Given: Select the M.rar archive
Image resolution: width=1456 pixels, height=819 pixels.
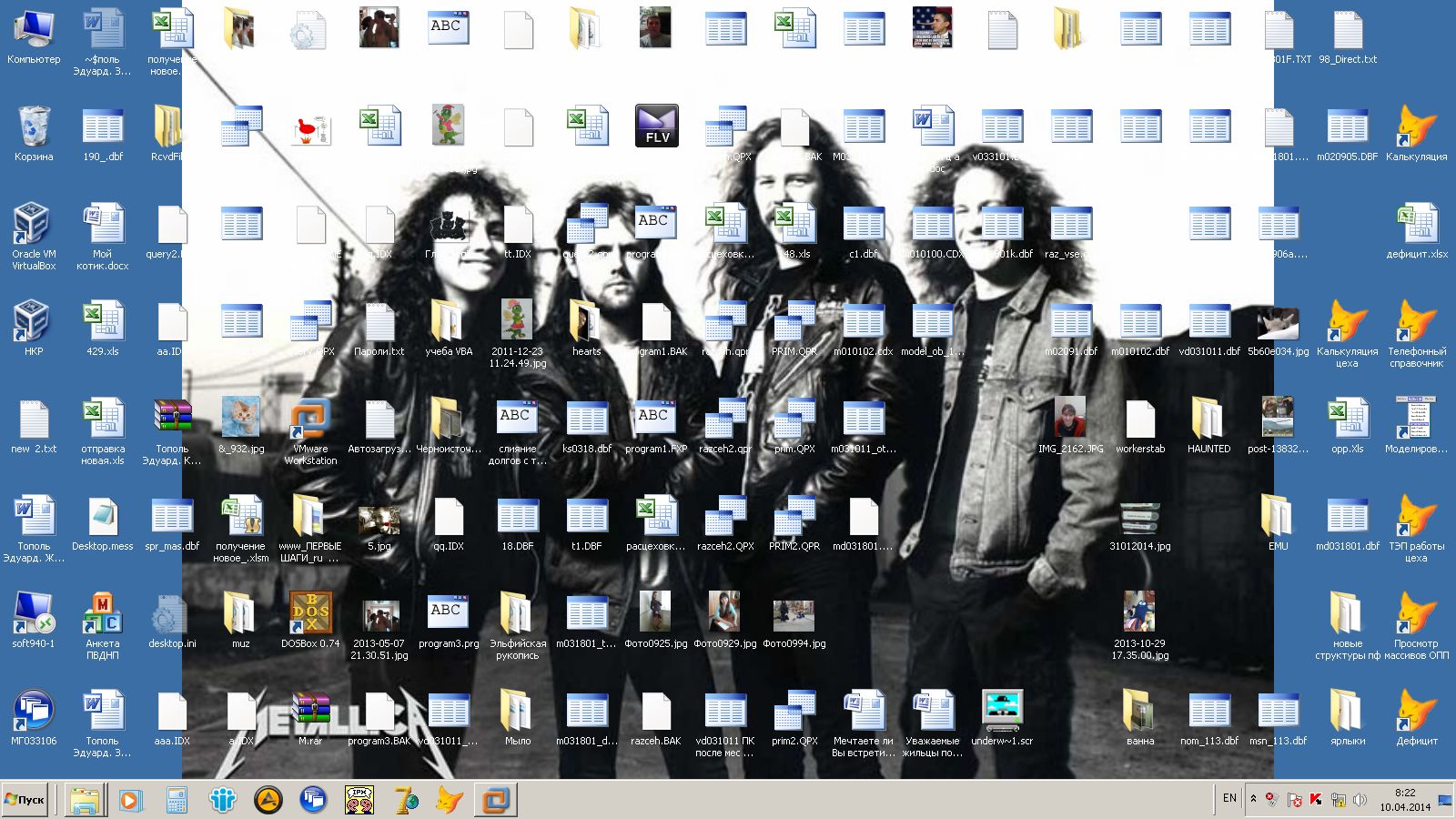Looking at the screenshot, I should [310, 718].
